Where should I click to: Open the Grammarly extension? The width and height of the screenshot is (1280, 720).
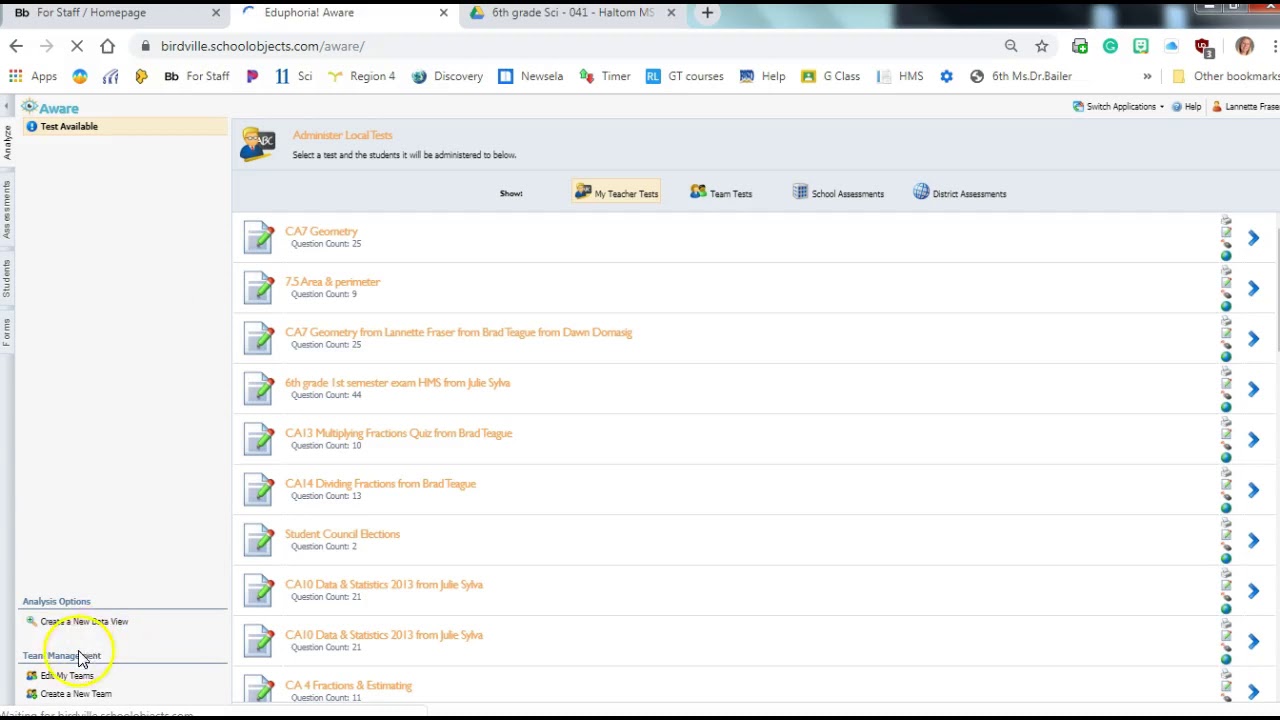[1110, 46]
